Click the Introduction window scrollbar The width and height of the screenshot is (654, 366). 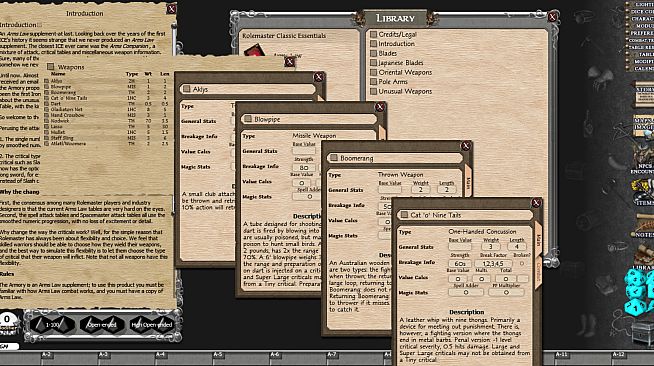tap(174, 40)
